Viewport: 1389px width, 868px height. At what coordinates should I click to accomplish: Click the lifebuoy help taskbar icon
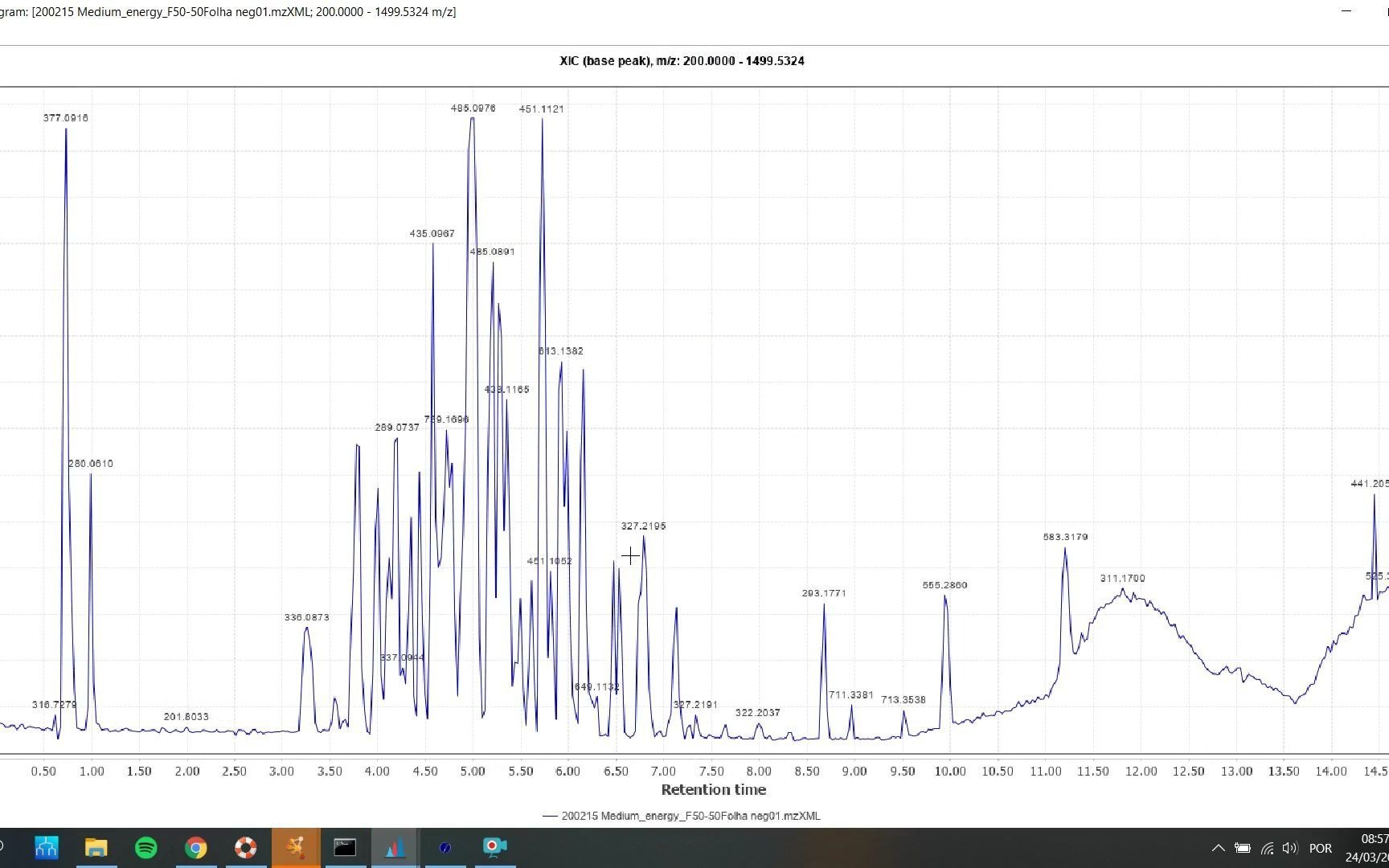pyautogui.click(x=245, y=848)
